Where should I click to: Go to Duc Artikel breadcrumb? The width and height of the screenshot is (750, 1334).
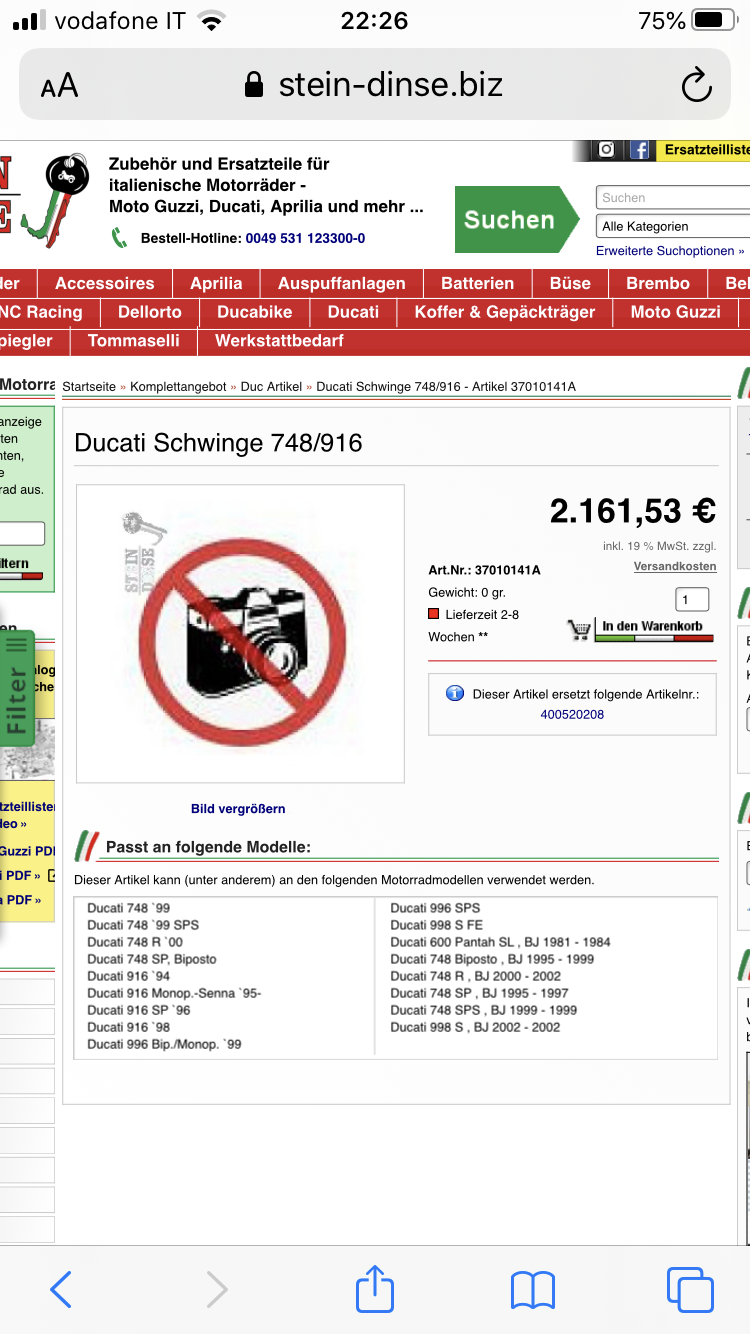[271, 387]
